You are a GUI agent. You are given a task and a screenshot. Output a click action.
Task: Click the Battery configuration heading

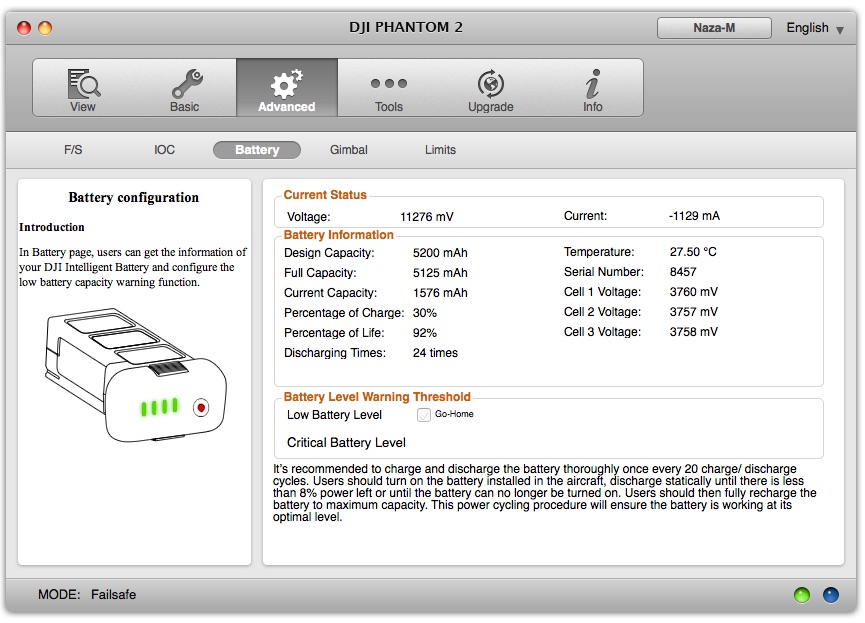coord(134,198)
